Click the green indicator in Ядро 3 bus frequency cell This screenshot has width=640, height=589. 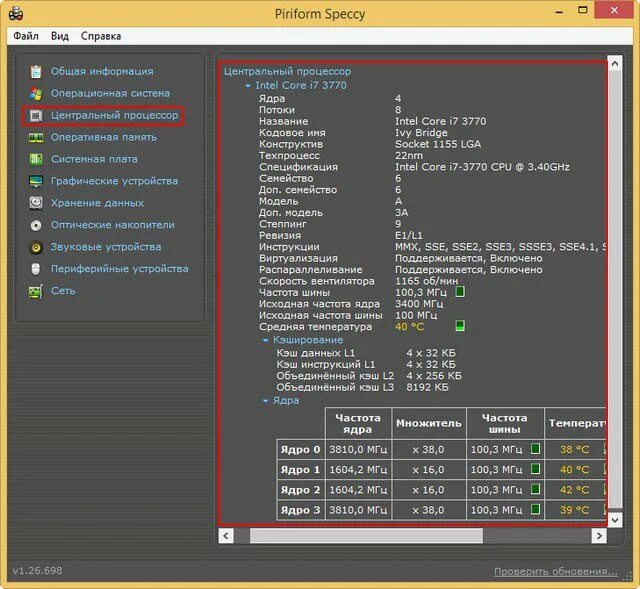point(536,509)
